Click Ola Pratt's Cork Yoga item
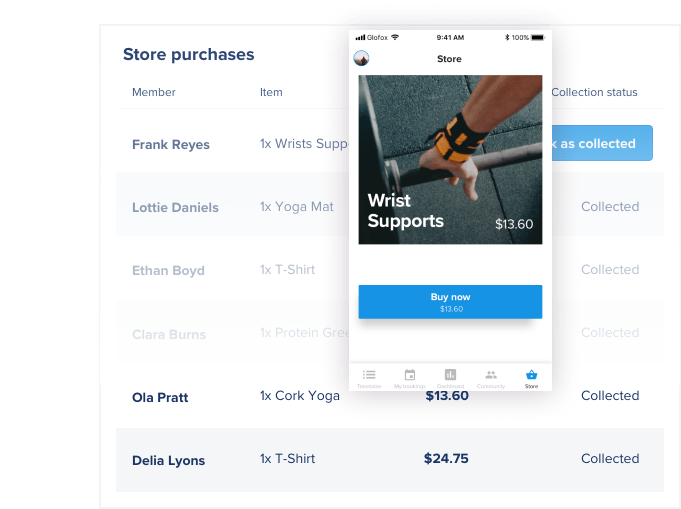Image resolution: width=681 pixels, height=509 pixels. 300,396
